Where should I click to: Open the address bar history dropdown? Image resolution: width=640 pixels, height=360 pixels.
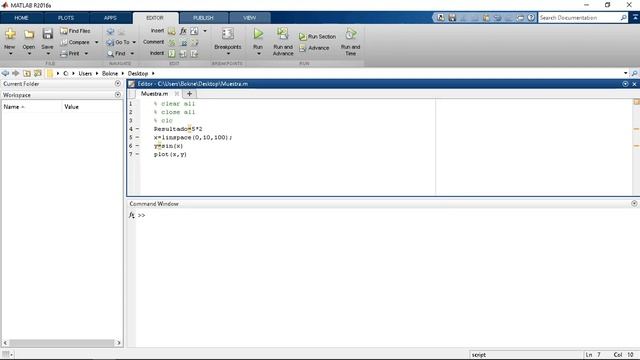pyautogui.click(x=625, y=73)
